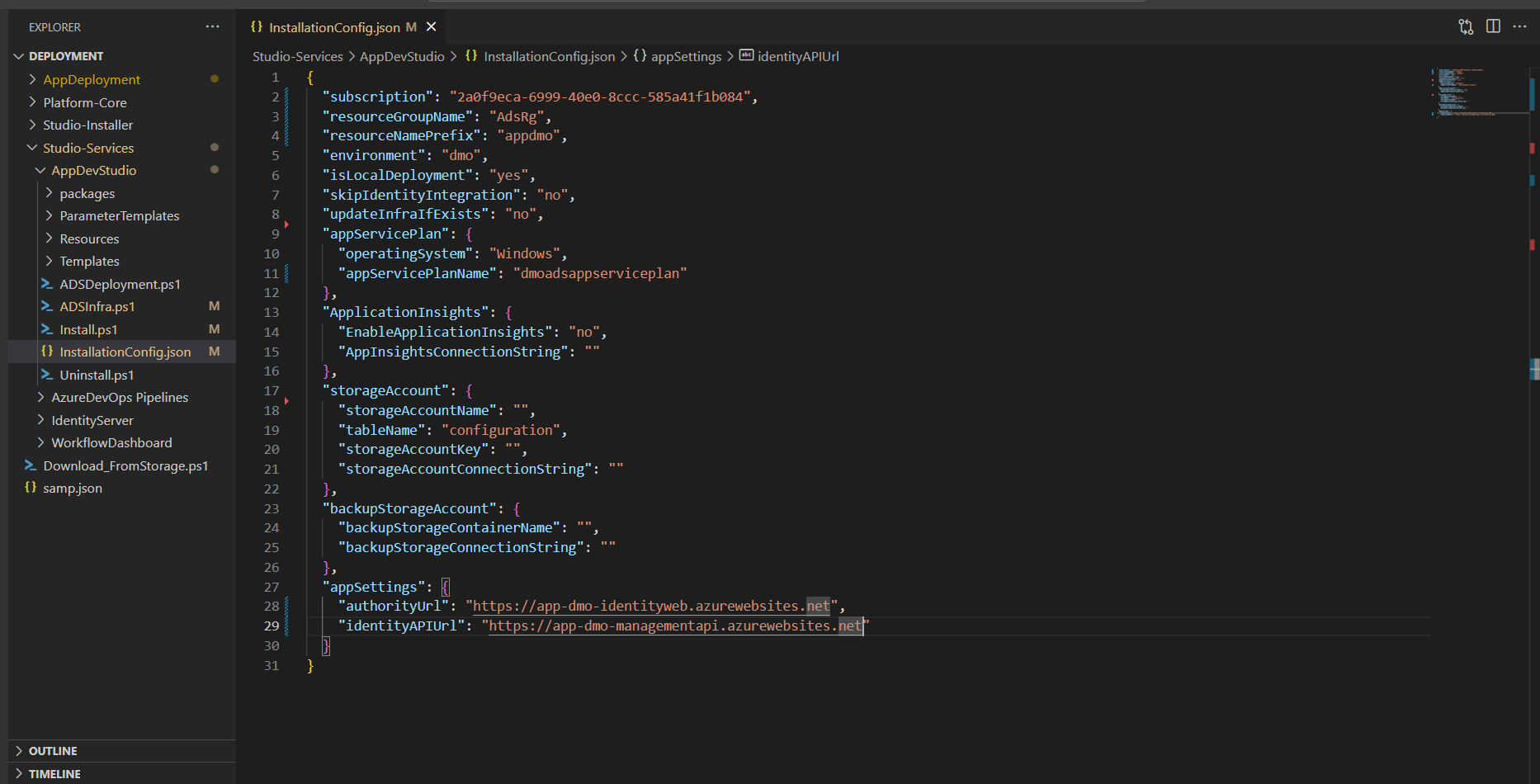This screenshot has height=784, width=1540.
Task: Click the authorityUrl https link value
Action: [651, 606]
